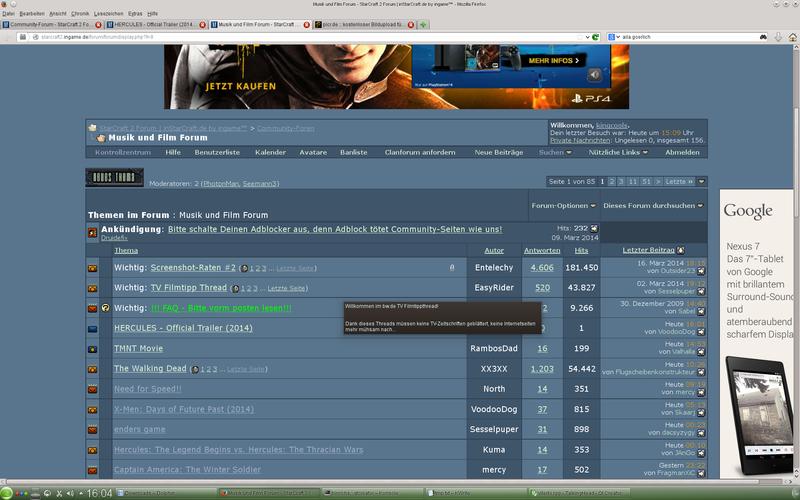Click thread icon beside TV Filmtipp Thread

click(x=92, y=288)
